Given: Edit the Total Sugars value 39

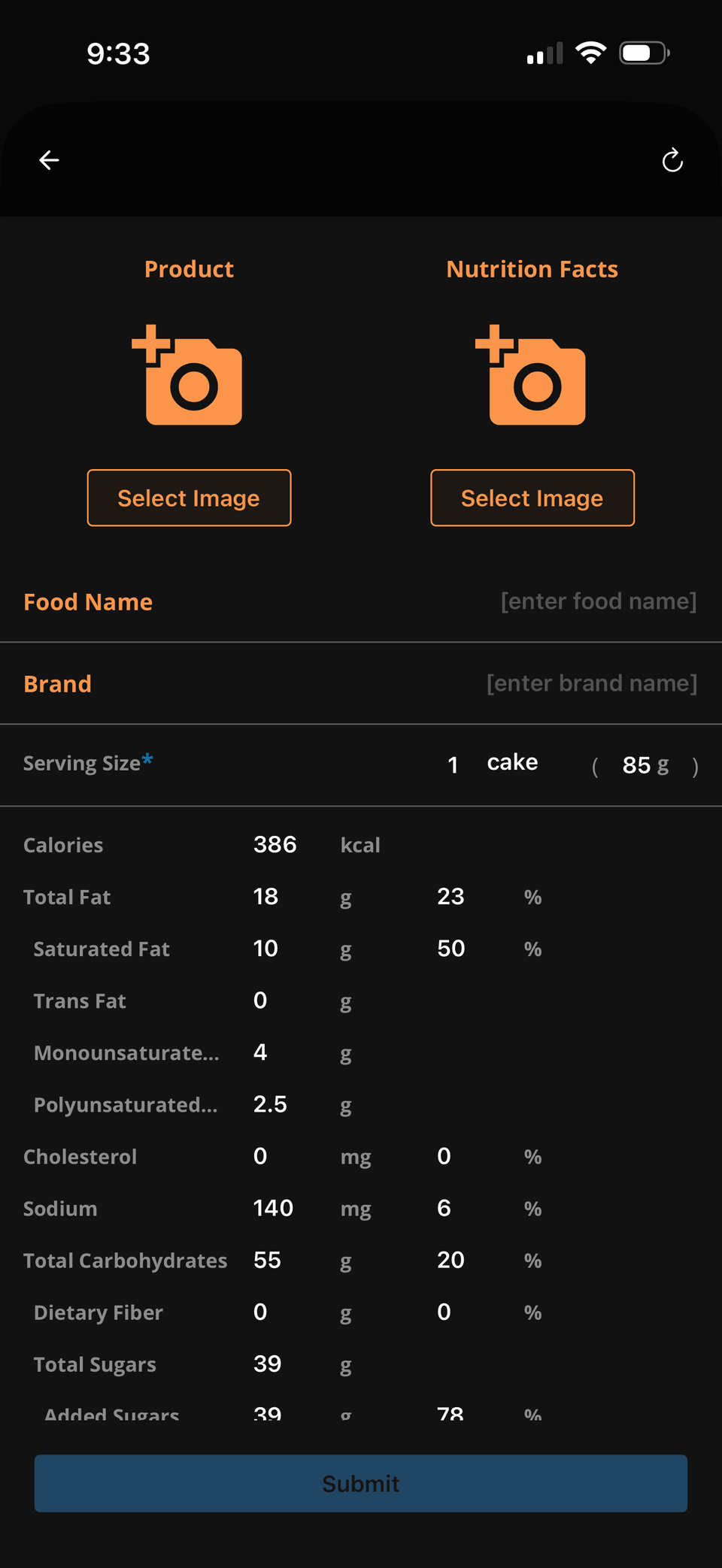Looking at the screenshot, I should click(267, 1364).
